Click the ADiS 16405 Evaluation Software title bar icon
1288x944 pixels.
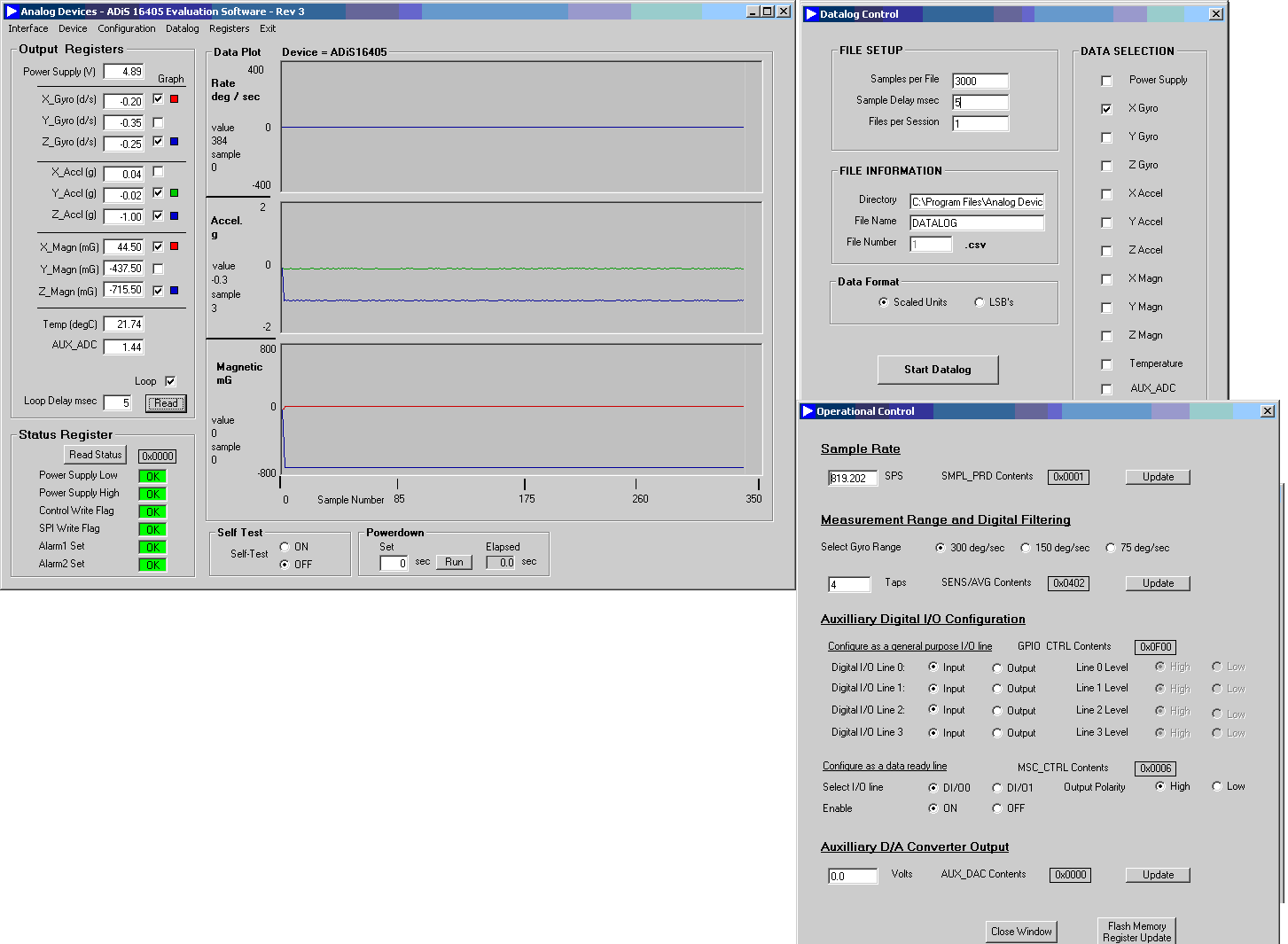click(12, 12)
